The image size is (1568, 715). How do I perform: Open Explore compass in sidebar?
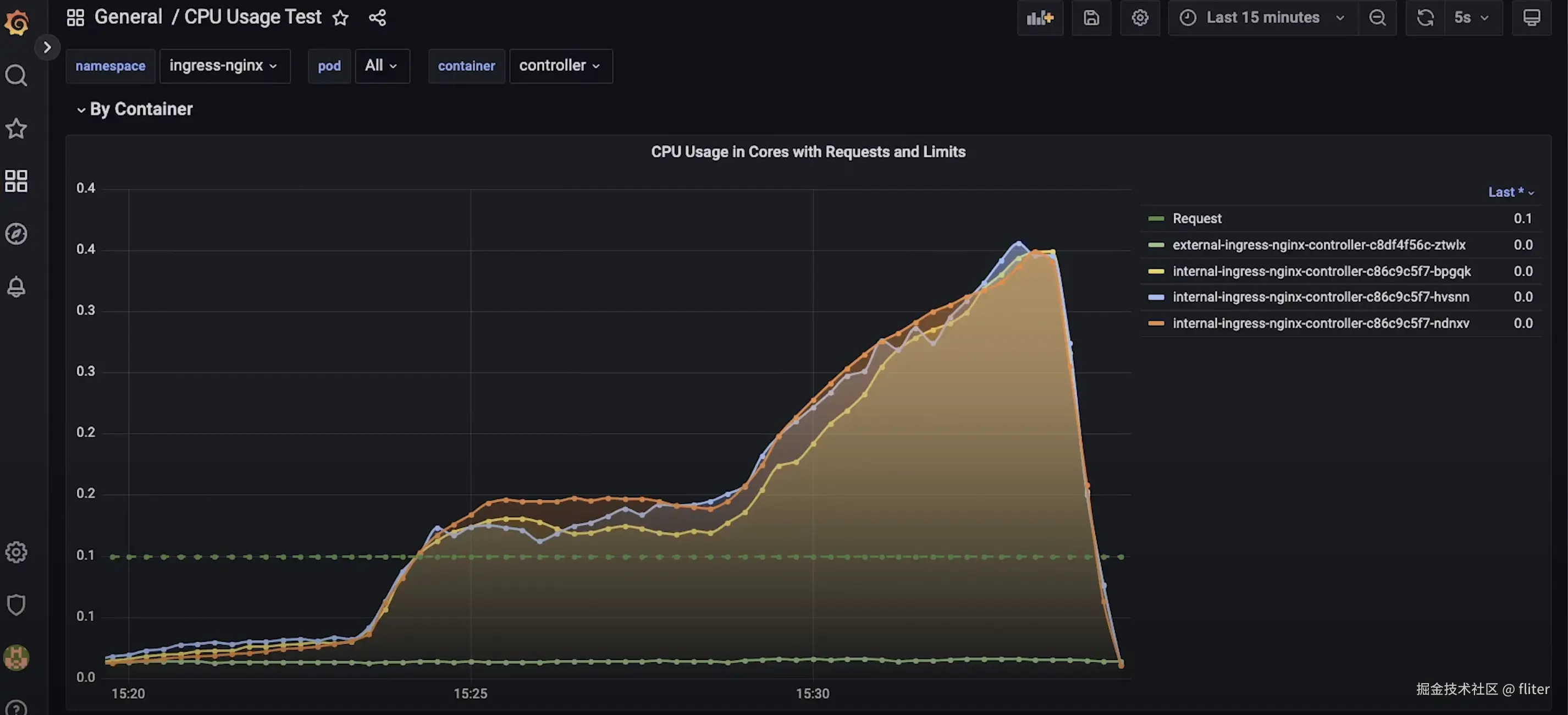(16, 234)
